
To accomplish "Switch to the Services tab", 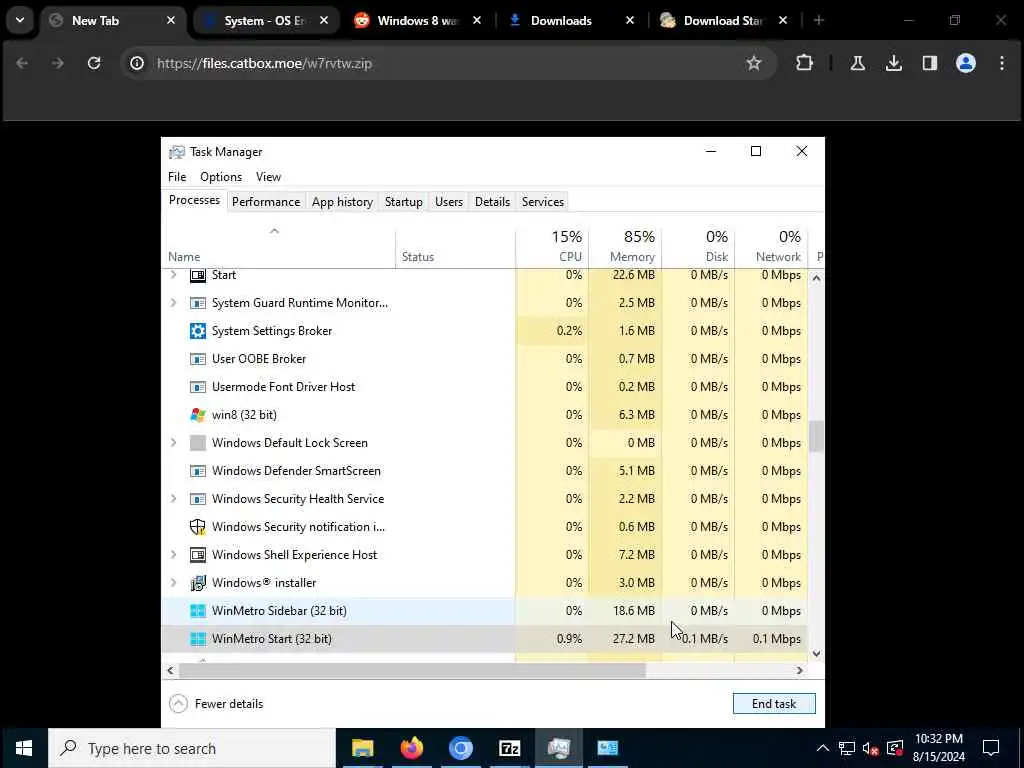I will 543,202.
